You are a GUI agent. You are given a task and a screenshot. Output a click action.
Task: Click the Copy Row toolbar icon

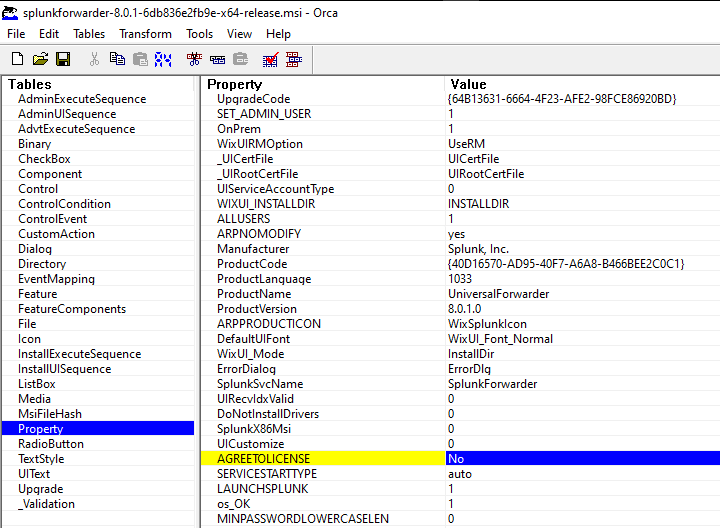click(217, 60)
